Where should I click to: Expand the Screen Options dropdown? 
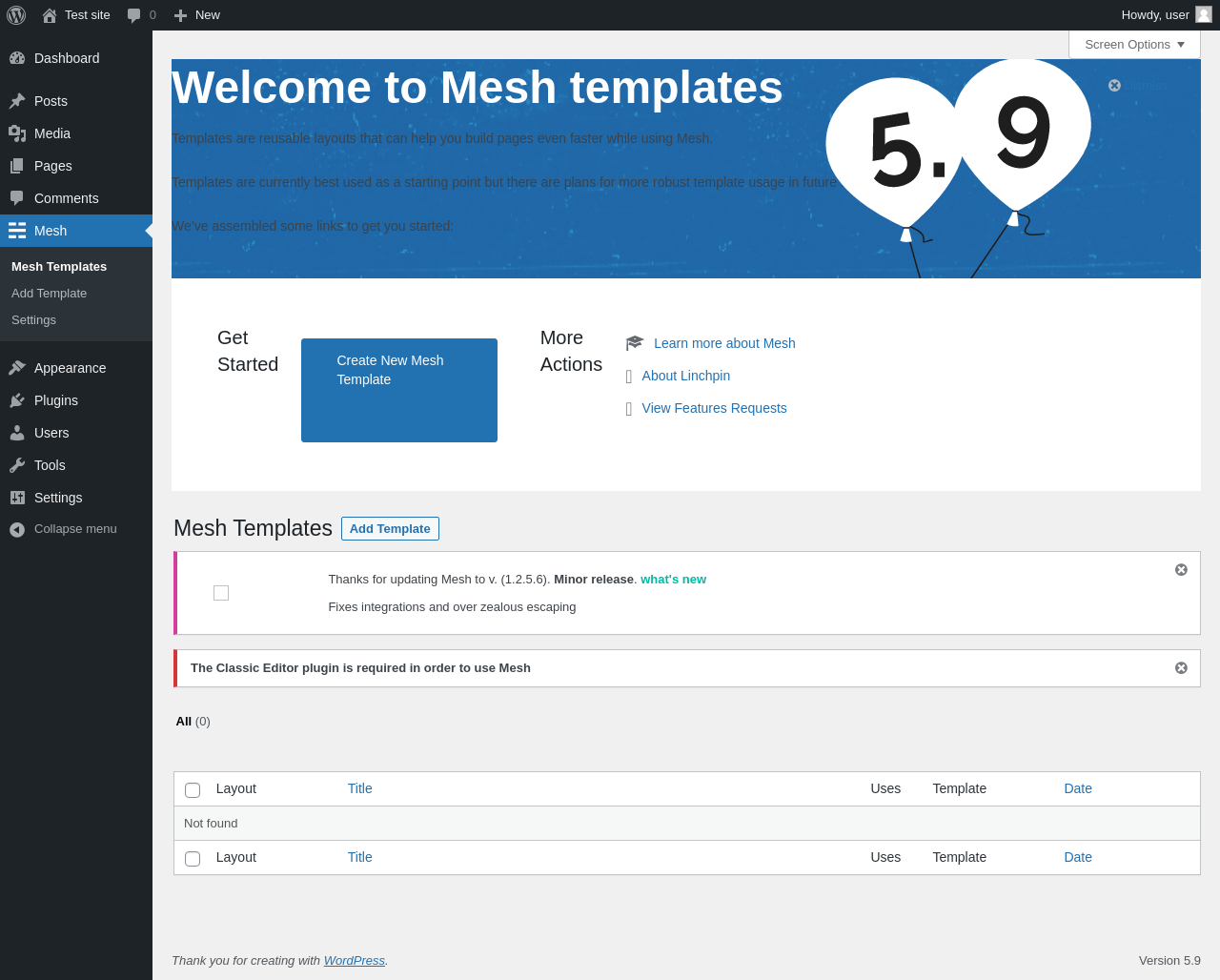pyautogui.click(x=1134, y=44)
